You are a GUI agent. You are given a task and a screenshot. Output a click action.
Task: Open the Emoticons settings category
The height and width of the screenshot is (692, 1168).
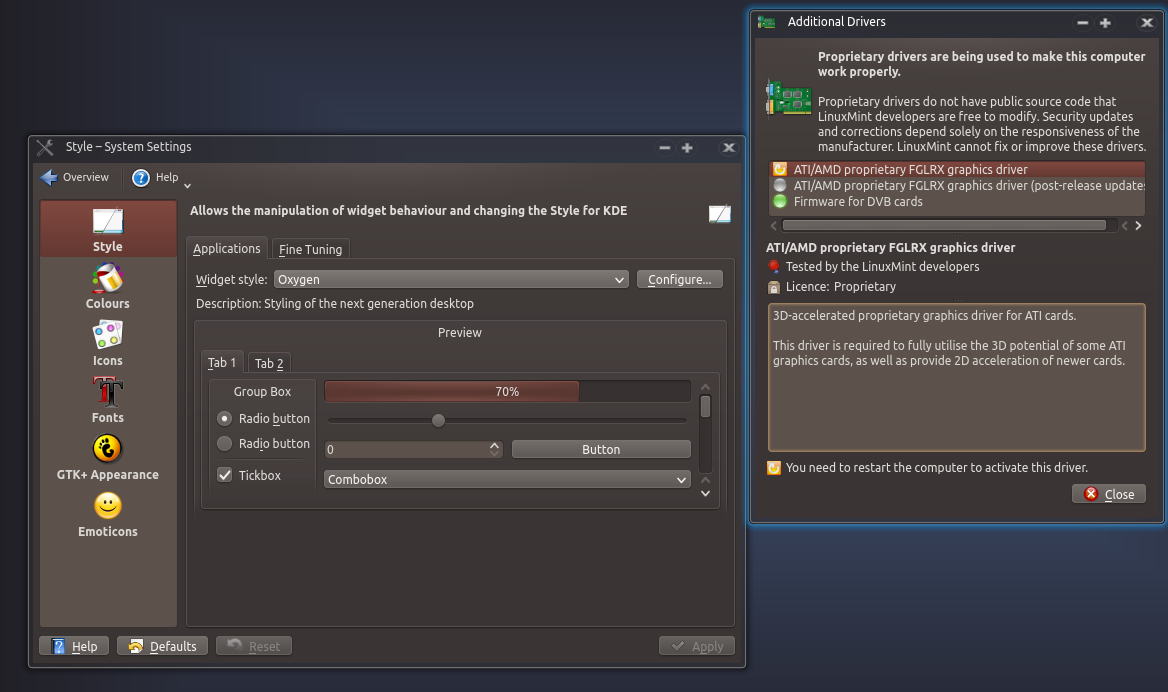pyautogui.click(x=108, y=515)
